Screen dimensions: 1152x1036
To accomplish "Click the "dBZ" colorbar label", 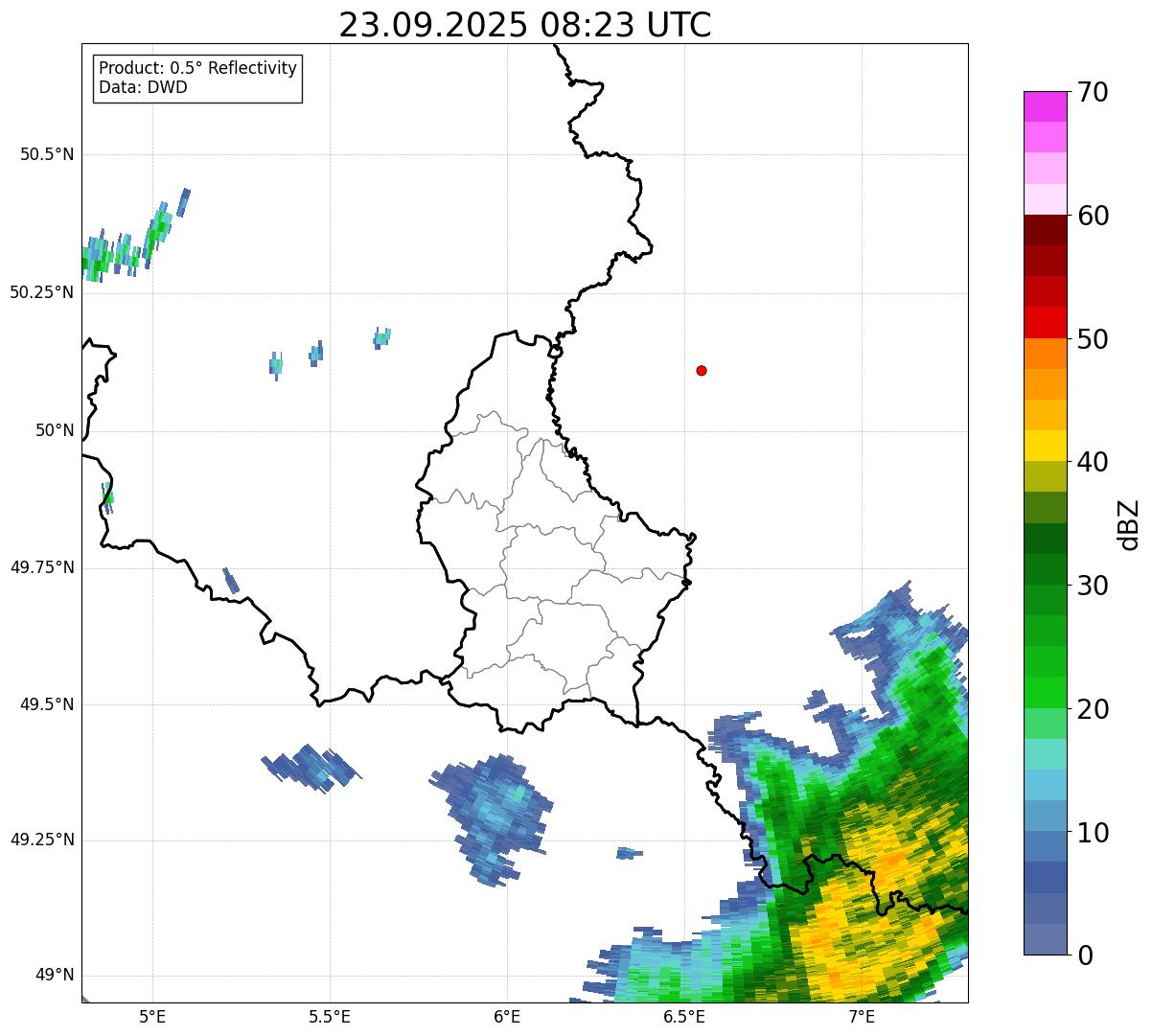I will click(x=1128, y=524).
